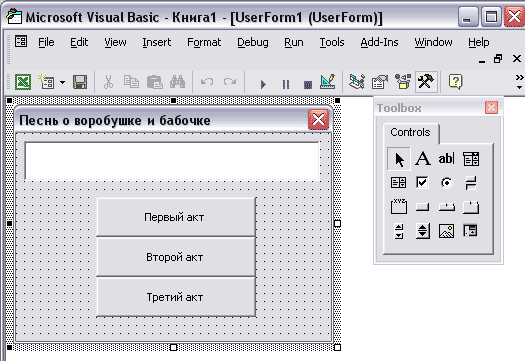Switch to the Controls tab in Toolbox
This screenshot has height=361, width=525.
point(410,132)
